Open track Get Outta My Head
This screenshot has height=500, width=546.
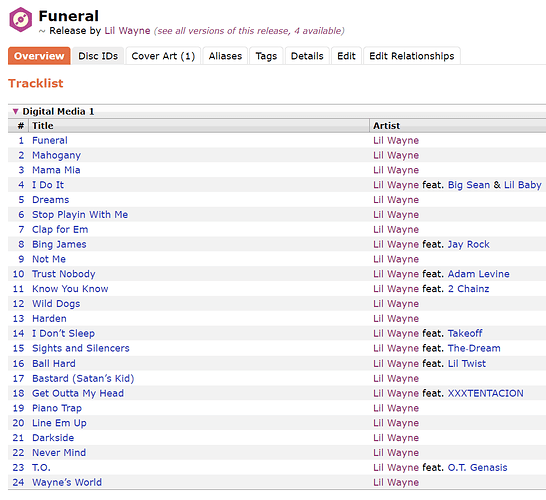point(78,393)
